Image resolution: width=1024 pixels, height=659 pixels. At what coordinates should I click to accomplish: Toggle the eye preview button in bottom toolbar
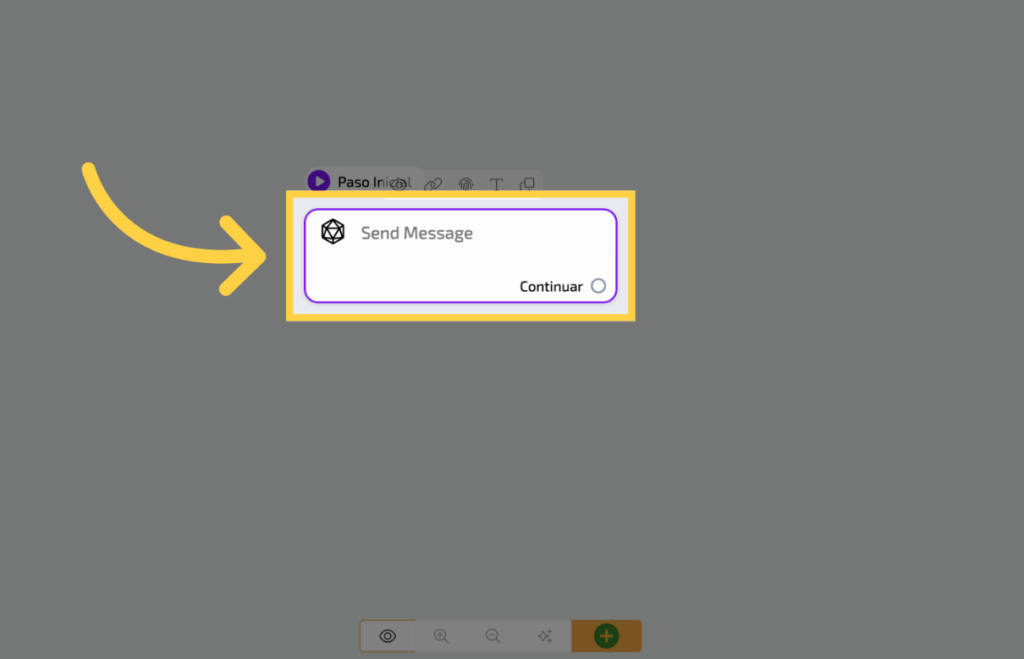point(387,636)
